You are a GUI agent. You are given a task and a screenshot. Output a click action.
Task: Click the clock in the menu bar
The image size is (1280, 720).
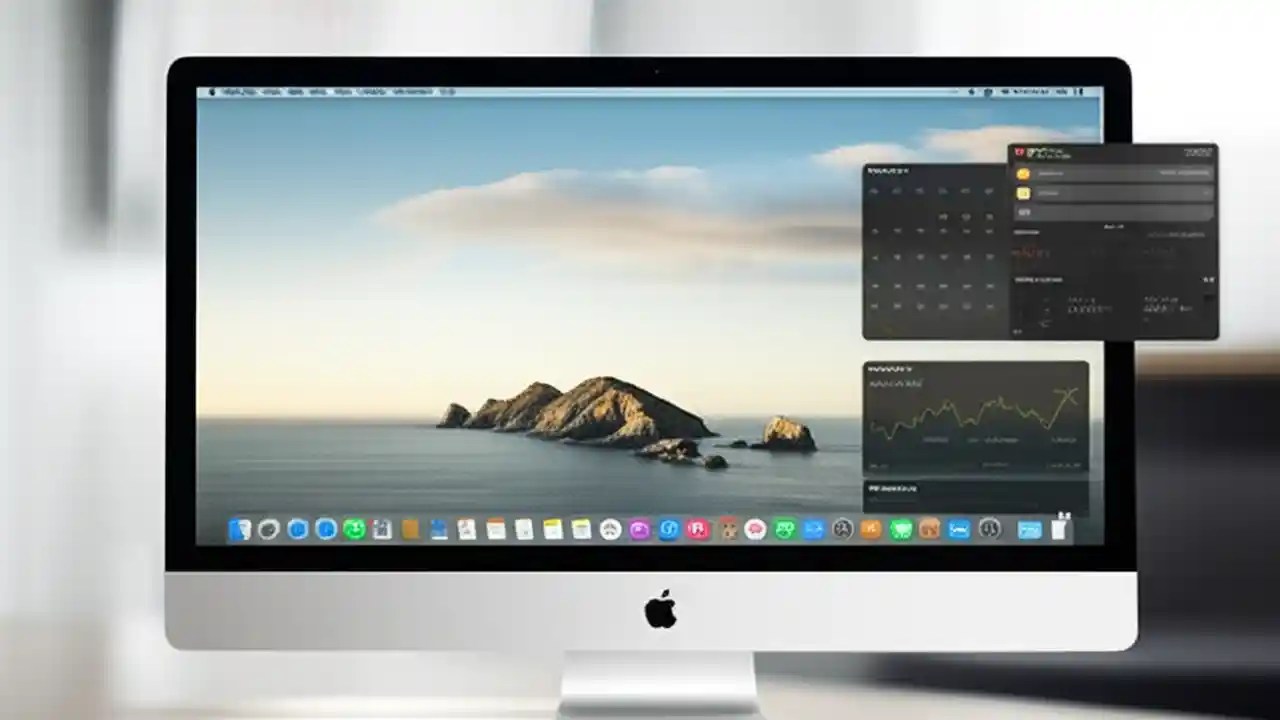coord(1030,90)
